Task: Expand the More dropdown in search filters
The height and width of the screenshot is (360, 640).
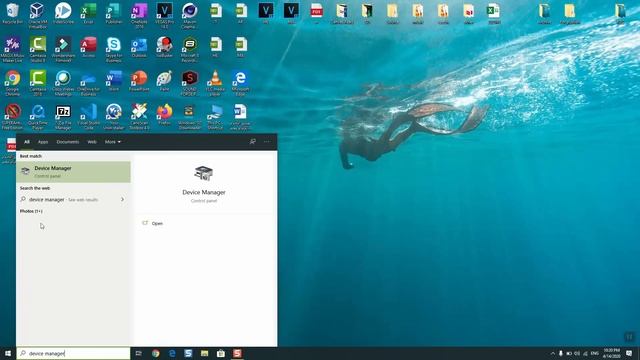Action: point(113,142)
